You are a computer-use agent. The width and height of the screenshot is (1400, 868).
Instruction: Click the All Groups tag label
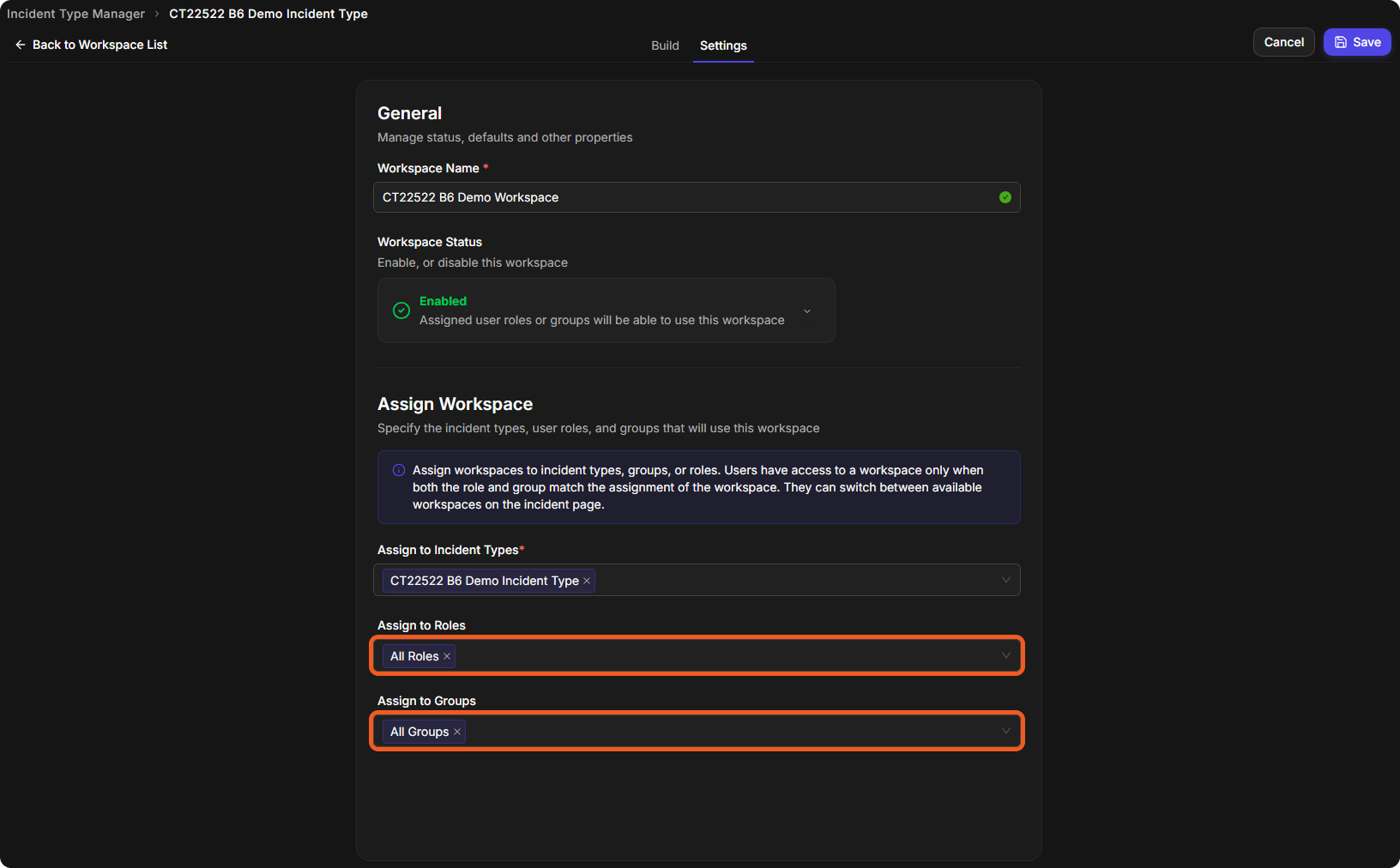[419, 732]
